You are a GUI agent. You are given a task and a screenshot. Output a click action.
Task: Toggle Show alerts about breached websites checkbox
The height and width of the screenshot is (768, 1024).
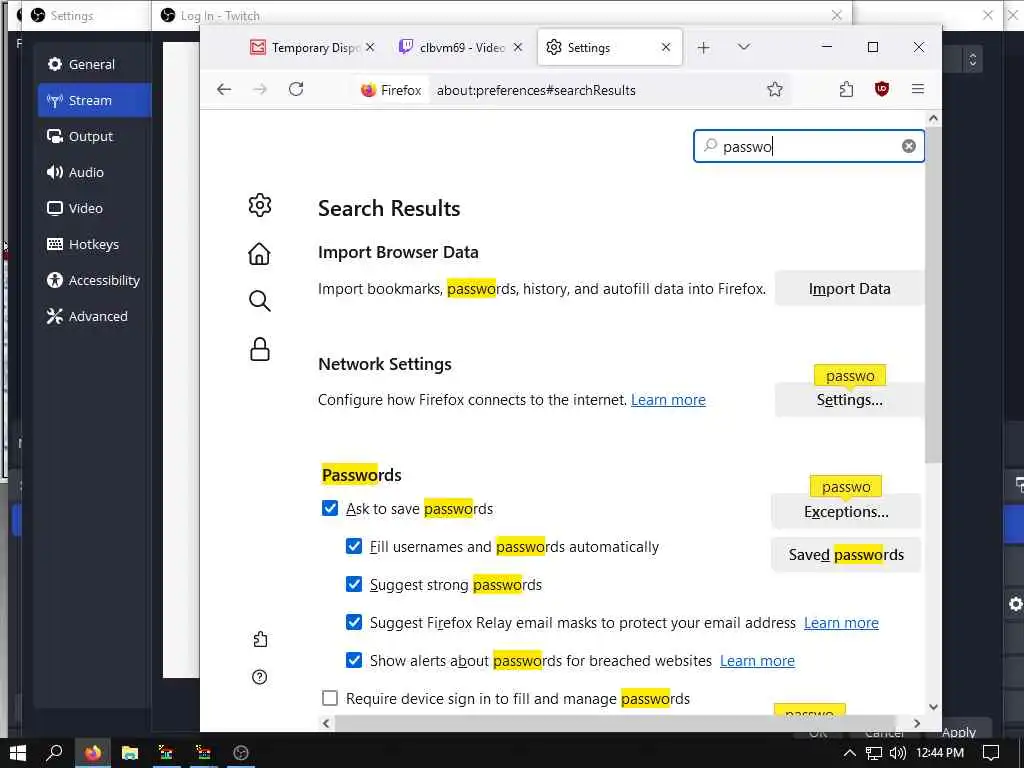click(353, 660)
